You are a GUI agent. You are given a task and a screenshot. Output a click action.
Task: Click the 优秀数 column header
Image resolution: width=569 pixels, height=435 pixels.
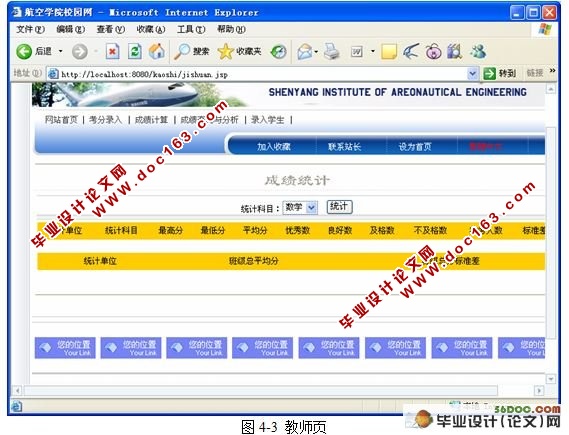tap(298, 230)
